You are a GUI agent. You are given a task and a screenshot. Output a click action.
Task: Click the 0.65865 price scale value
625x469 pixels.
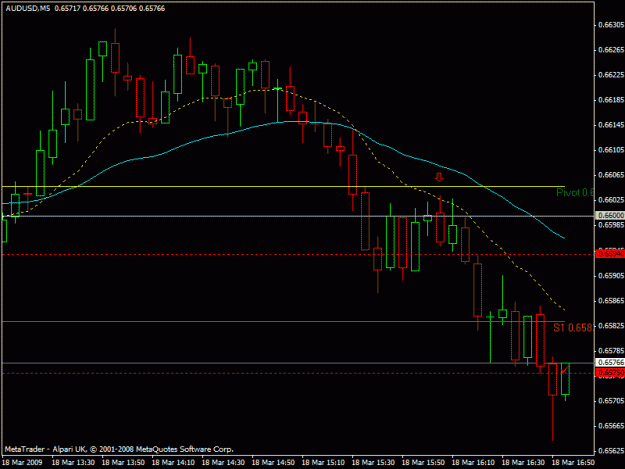pos(611,301)
